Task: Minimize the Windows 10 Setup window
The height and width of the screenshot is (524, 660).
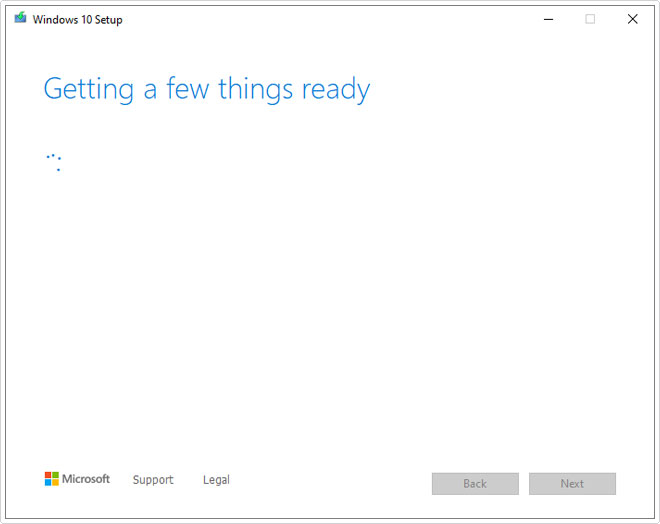Action: coord(548,19)
